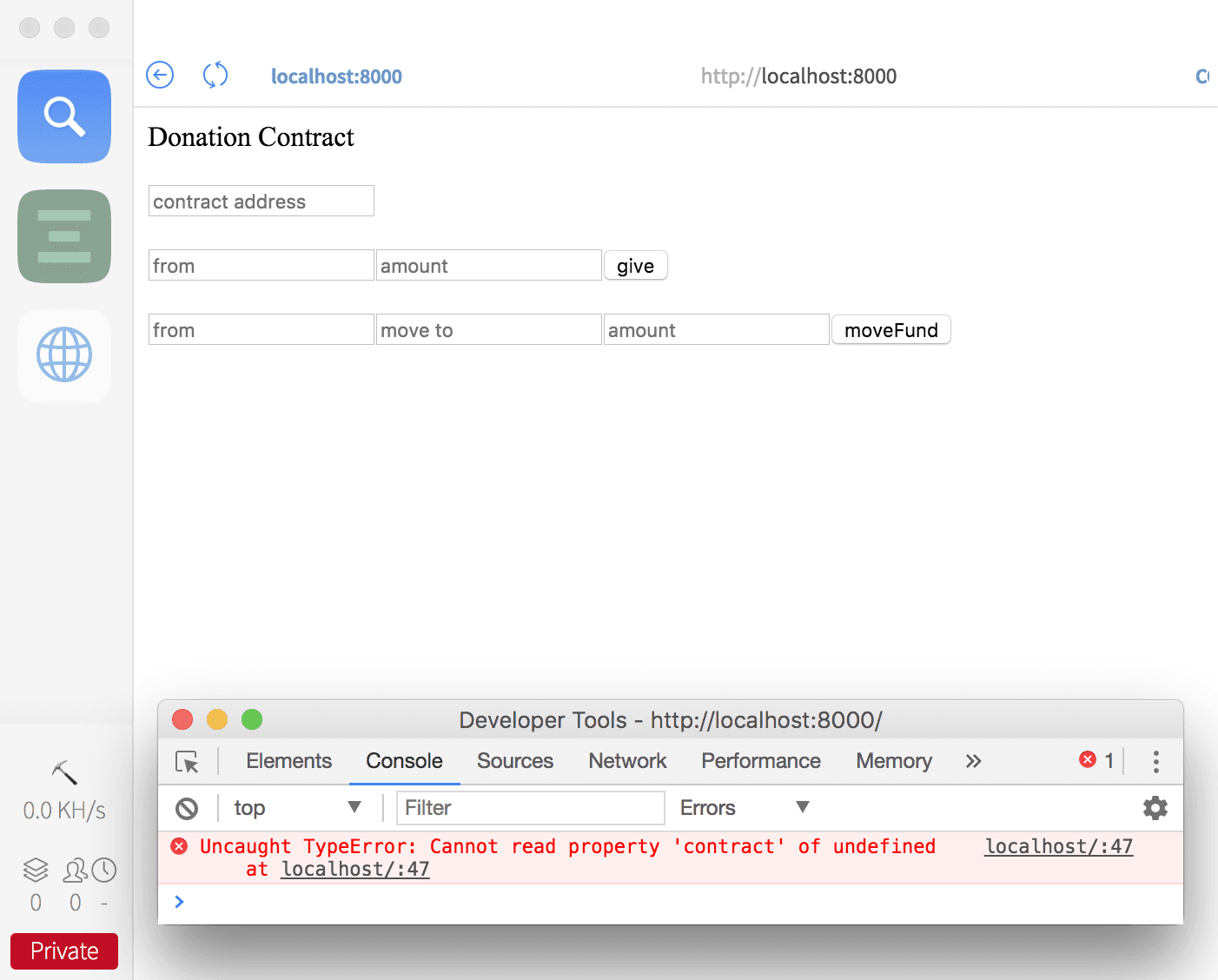The image size is (1218, 980).
Task: Open DevTools settings via gear icon
Action: 1155,808
